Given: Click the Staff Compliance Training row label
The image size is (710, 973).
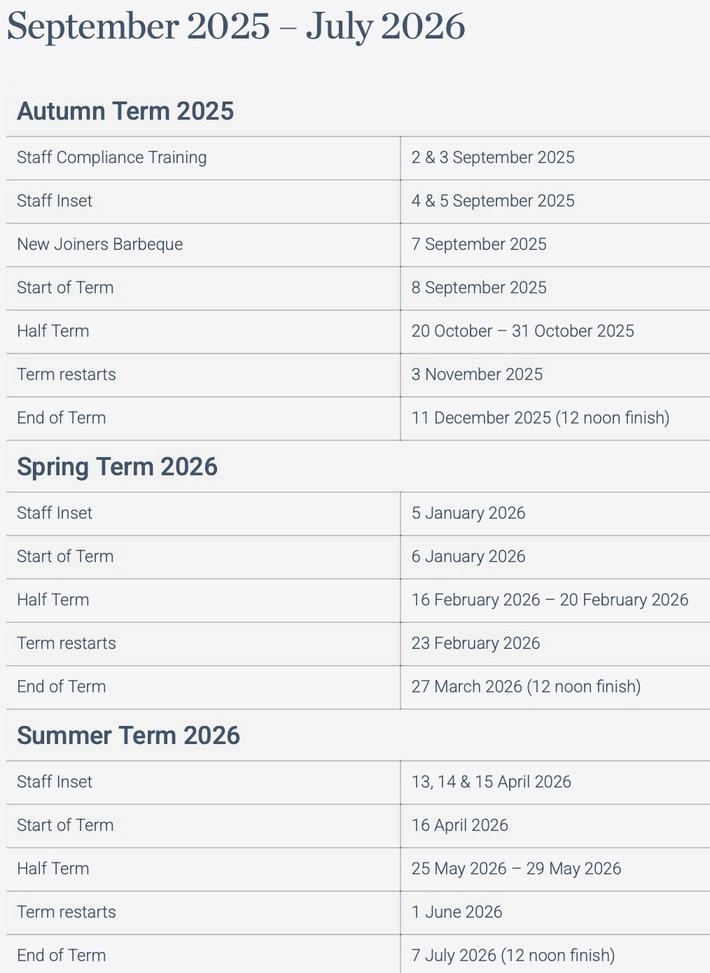Looking at the screenshot, I should (112, 158).
